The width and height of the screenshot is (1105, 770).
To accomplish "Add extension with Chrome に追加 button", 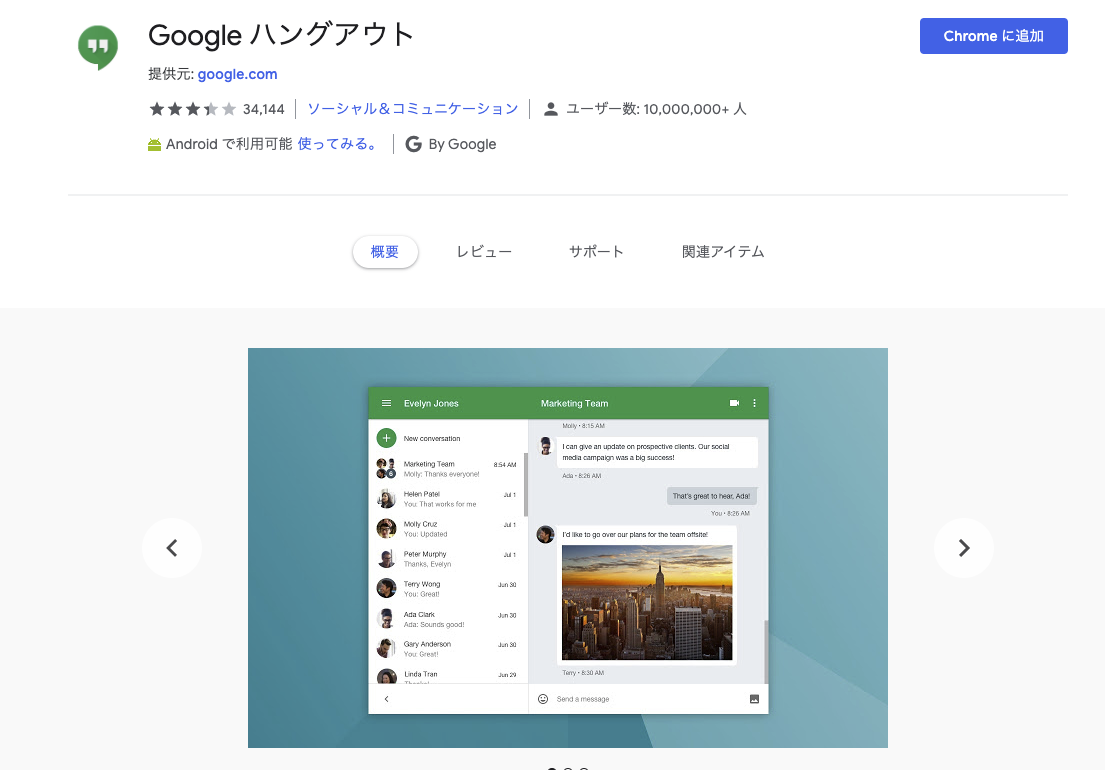I will pyautogui.click(x=993, y=36).
